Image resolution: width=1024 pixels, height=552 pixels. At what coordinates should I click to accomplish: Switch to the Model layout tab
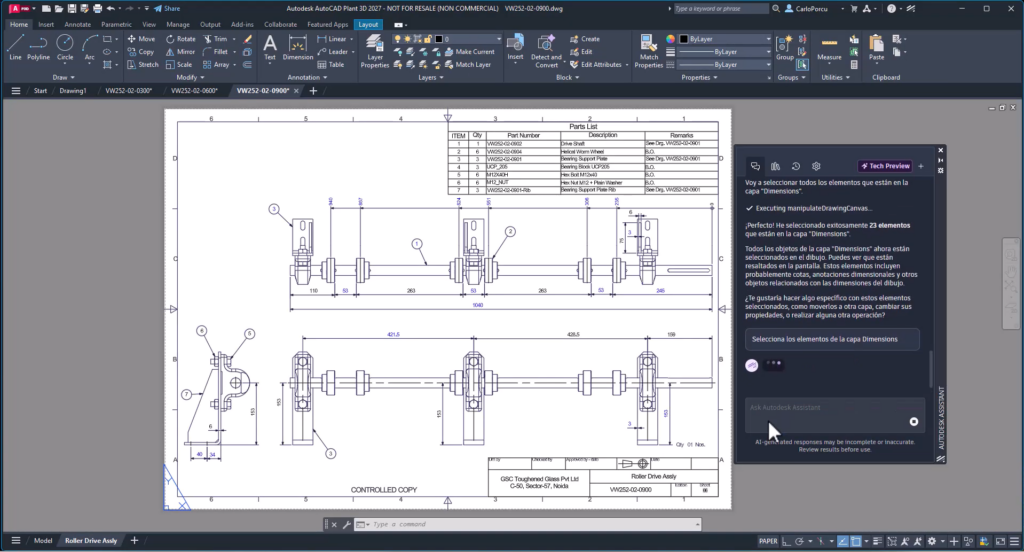[43, 541]
